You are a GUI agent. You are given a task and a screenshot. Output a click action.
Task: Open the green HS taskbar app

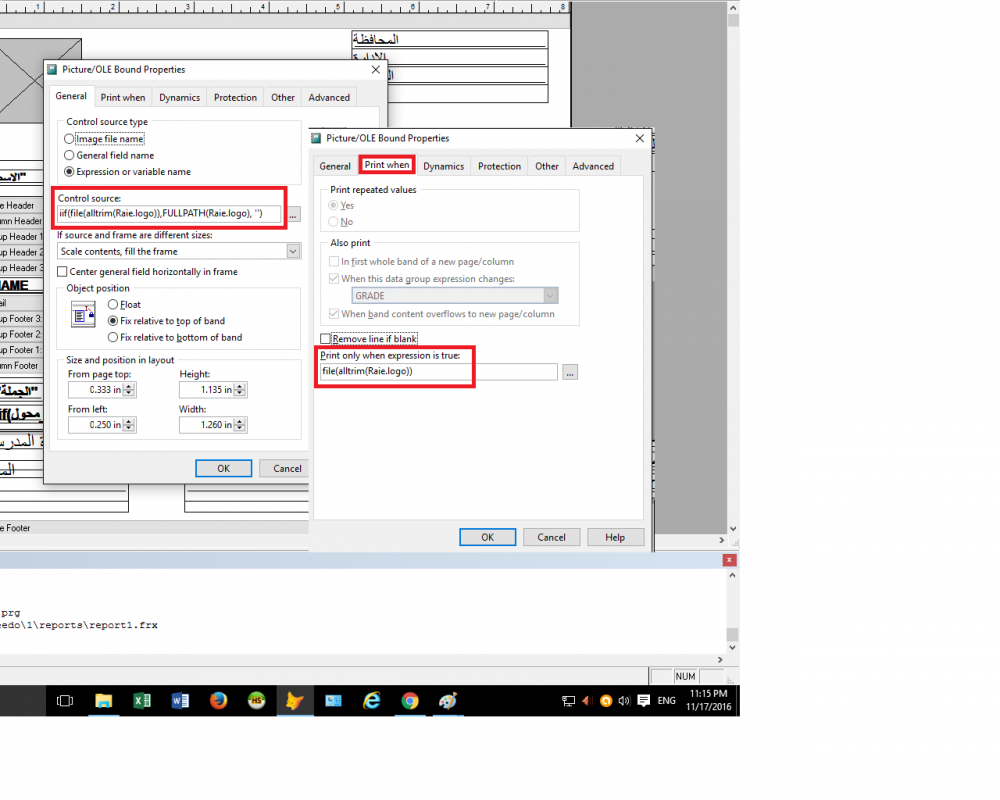[256, 701]
